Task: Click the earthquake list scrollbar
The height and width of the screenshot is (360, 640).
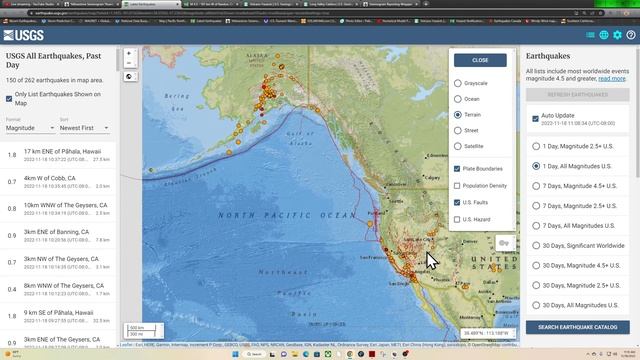Action: pyautogui.click(x=118, y=60)
